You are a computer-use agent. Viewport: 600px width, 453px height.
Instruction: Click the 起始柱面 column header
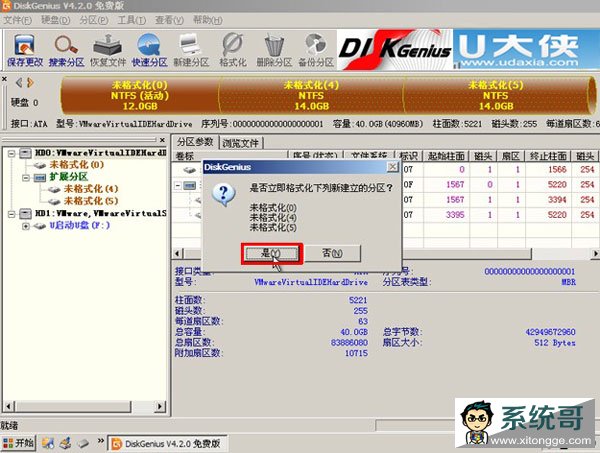point(446,156)
